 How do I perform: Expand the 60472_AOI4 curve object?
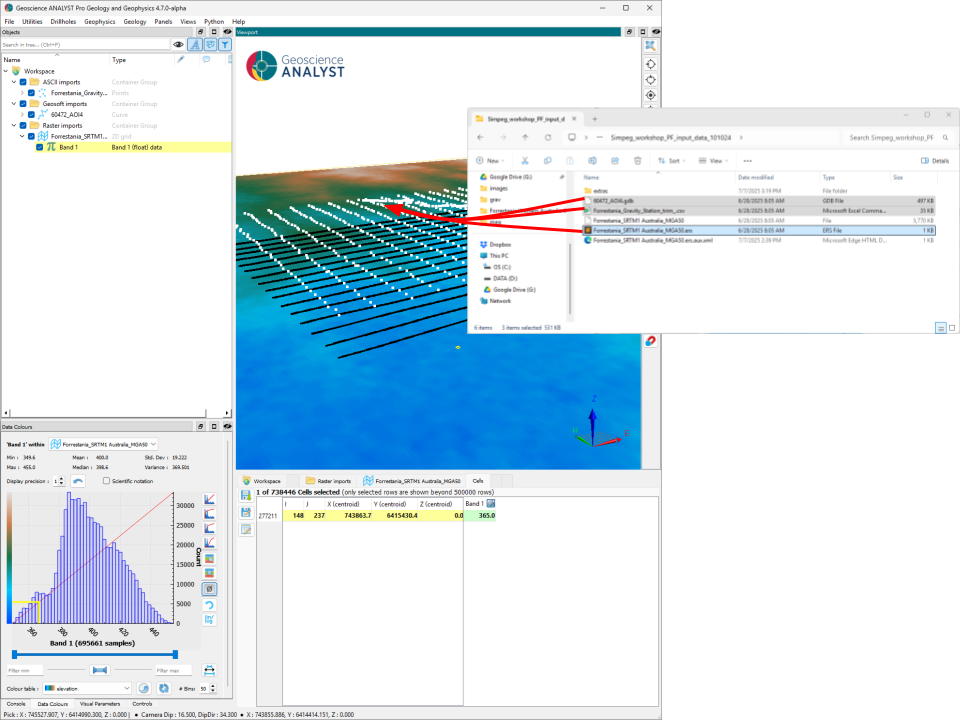point(21,114)
